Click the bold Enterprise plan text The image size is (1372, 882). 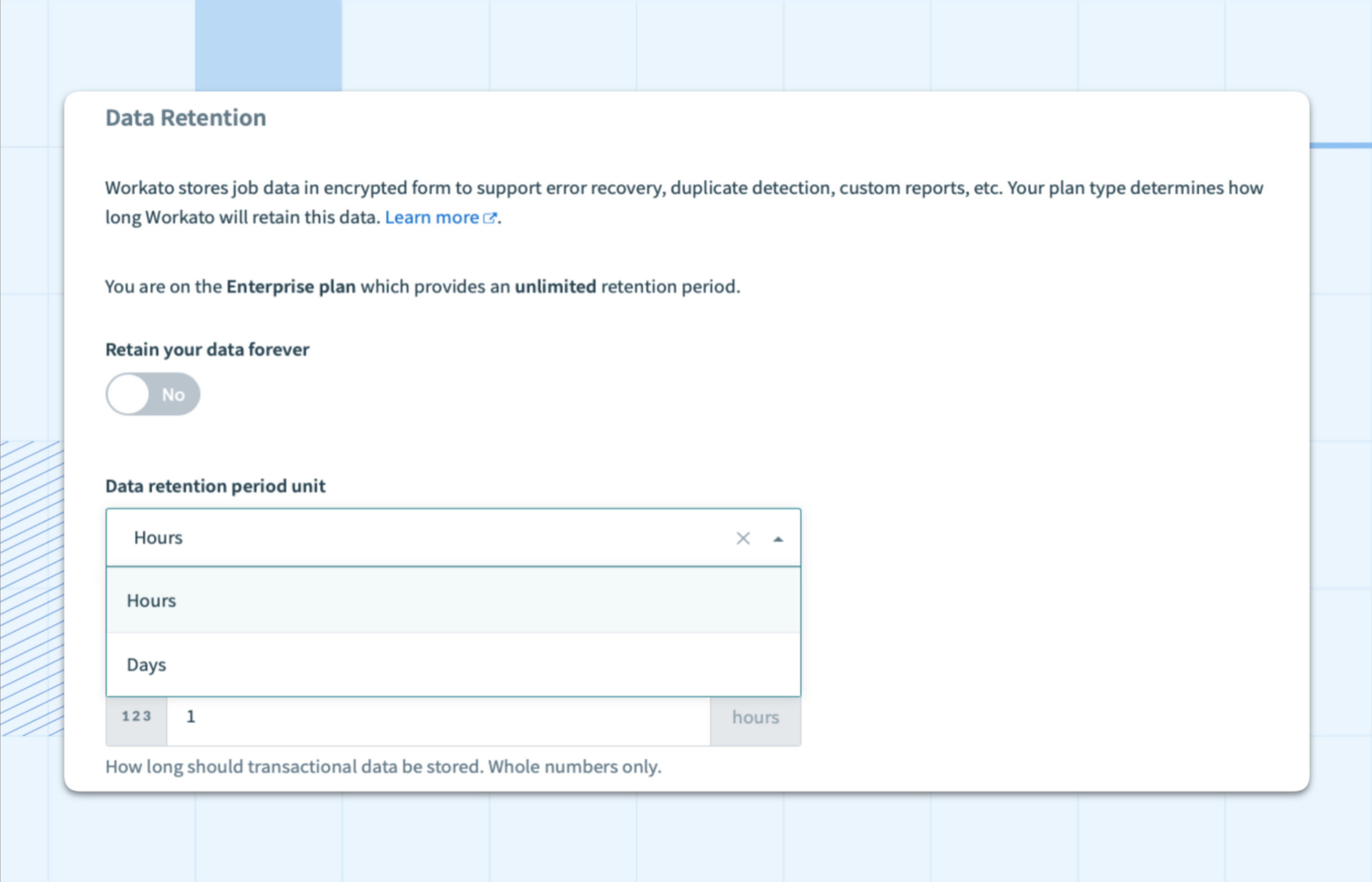pyautogui.click(x=291, y=286)
